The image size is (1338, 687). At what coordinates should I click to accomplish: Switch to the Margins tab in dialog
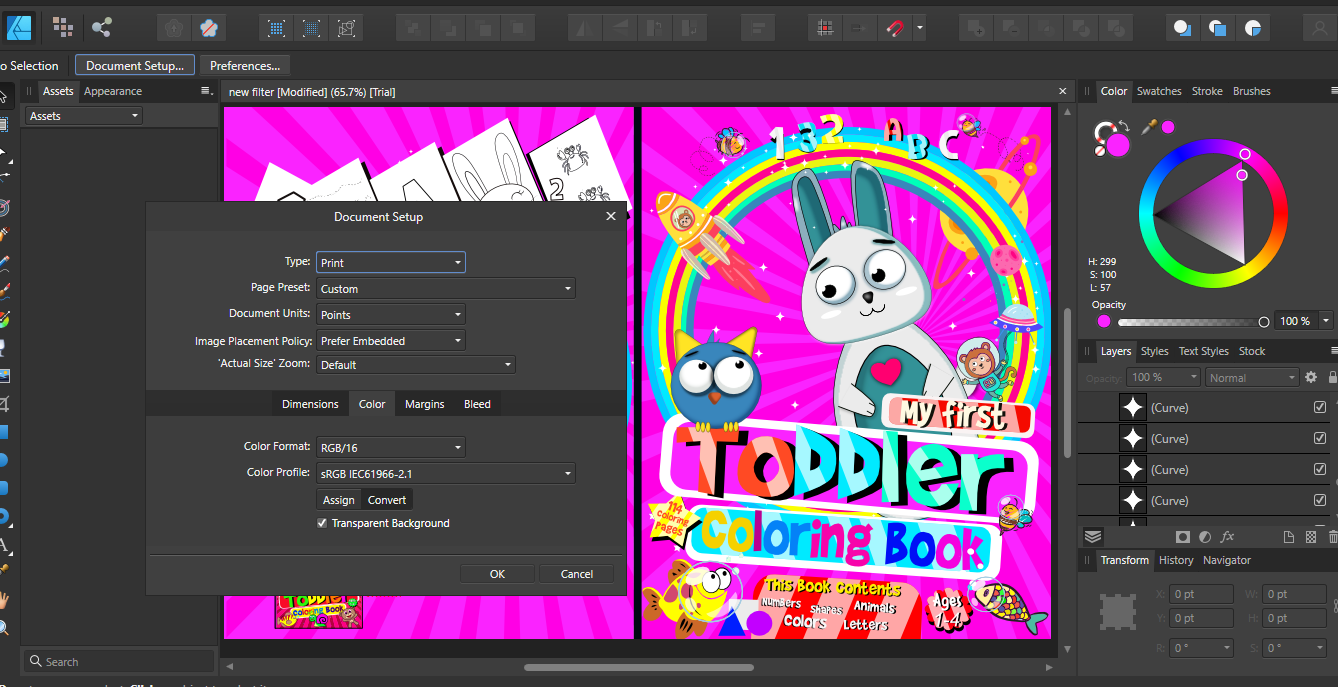pyautogui.click(x=424, y=404)
